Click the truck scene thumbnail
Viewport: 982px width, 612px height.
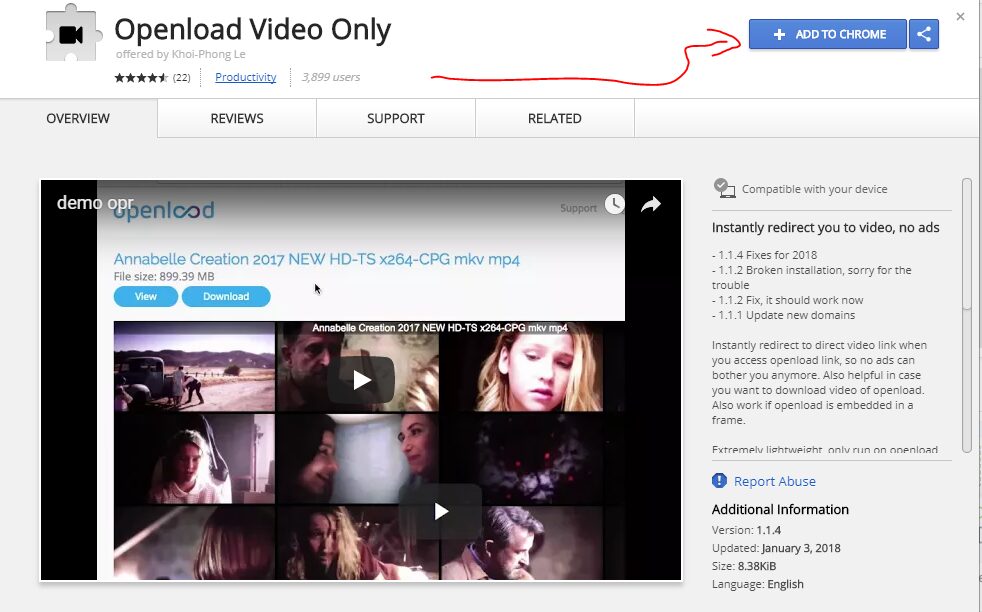pyautogui.click(x=194, y=366)
